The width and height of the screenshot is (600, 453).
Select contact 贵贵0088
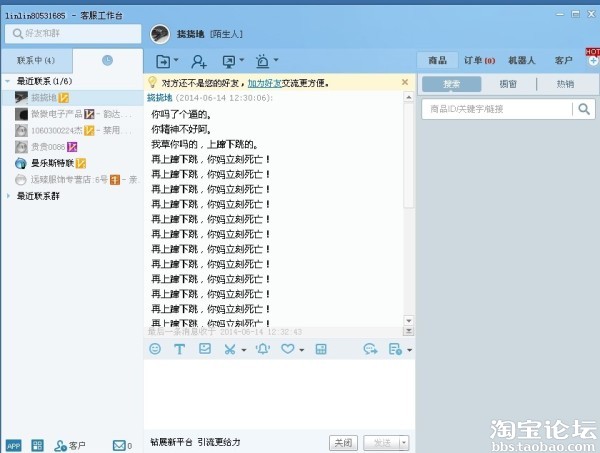(x=72, y=147)
